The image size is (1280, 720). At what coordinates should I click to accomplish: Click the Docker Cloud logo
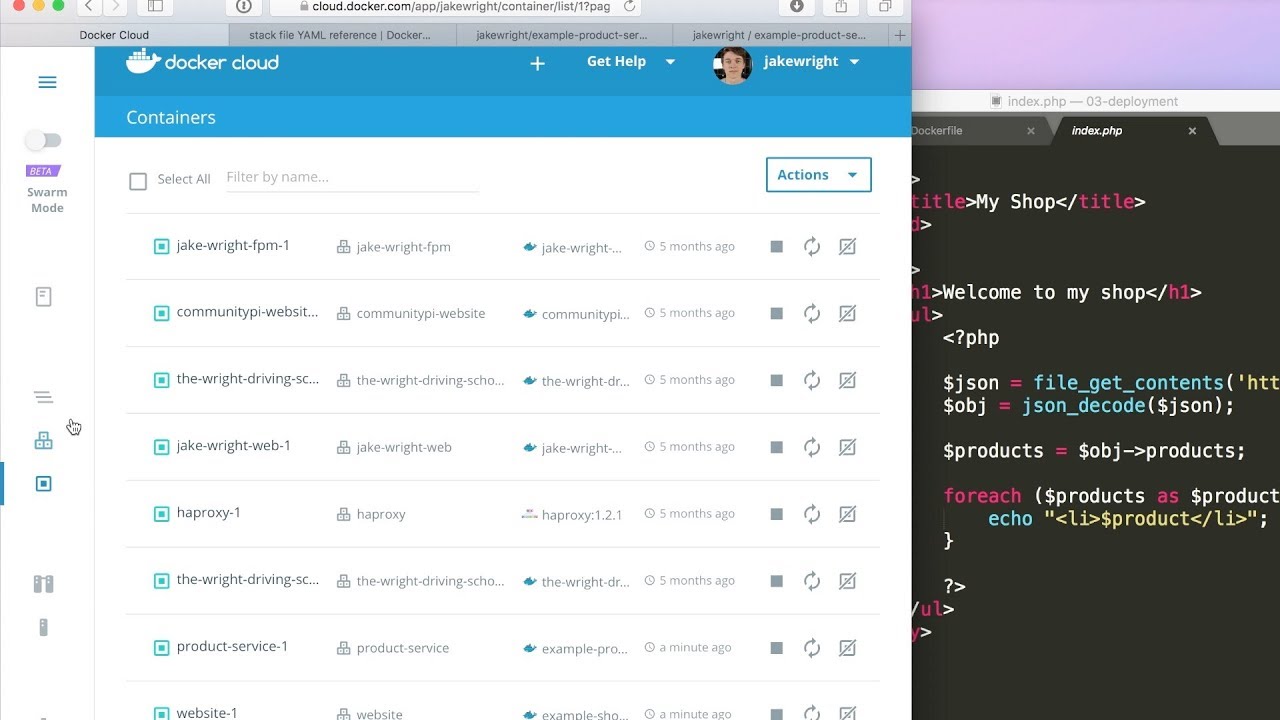coord(202,62)
